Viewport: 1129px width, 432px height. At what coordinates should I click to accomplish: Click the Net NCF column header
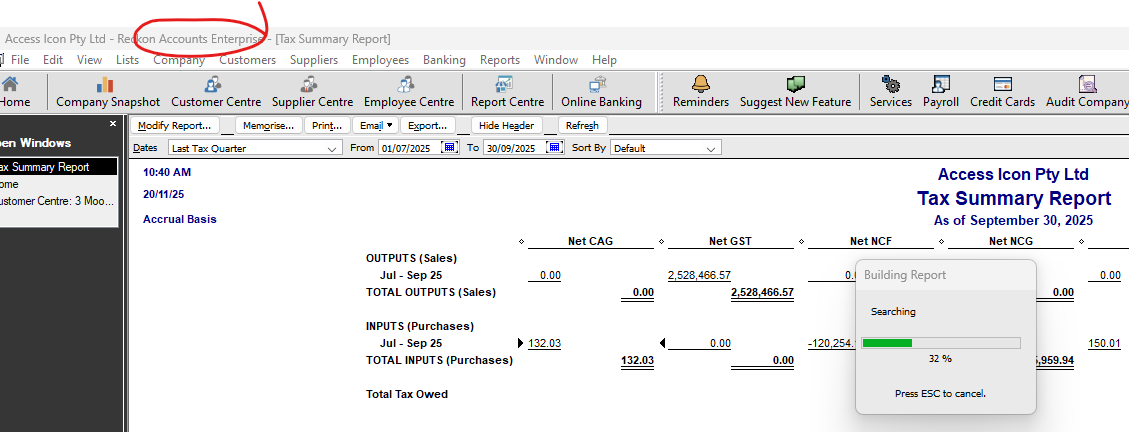[x=871, y=241]
